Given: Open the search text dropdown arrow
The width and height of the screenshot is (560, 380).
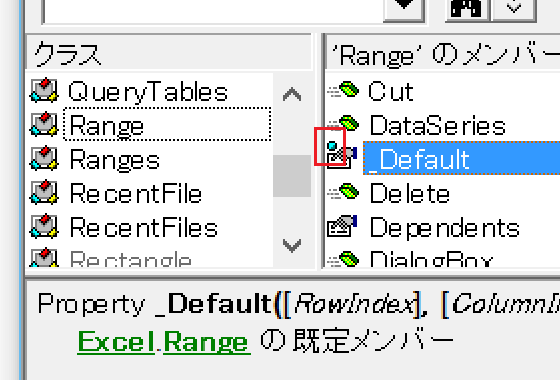Looking at the screenshot, I should pos(404,10).
